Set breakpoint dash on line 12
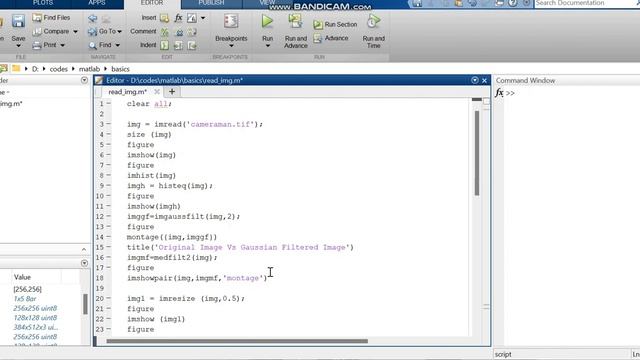The width and height of the screenshot is (640, 360). point(109,216)
